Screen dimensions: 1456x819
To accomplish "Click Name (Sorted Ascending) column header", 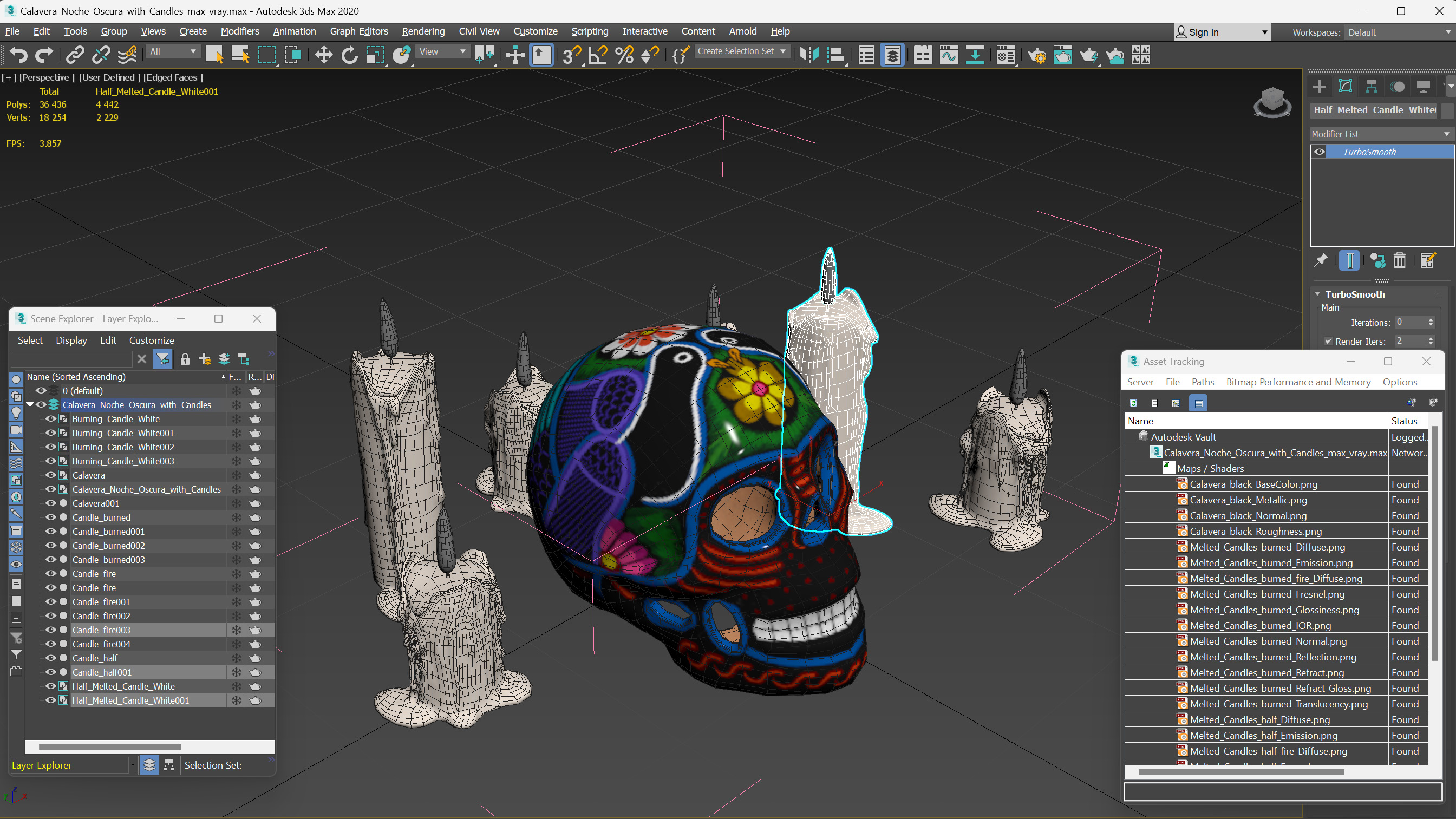I will coord(126,376).
